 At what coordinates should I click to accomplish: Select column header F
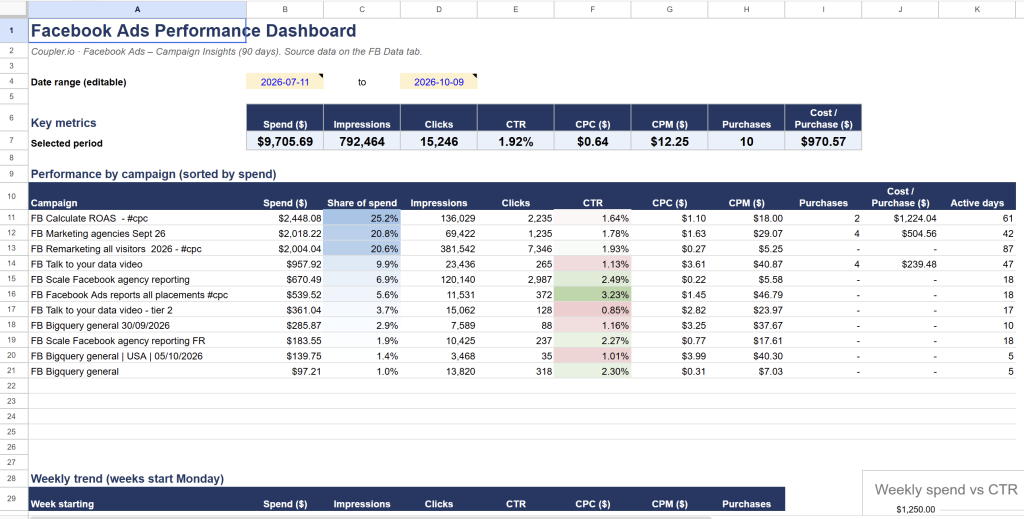(593, 9)
